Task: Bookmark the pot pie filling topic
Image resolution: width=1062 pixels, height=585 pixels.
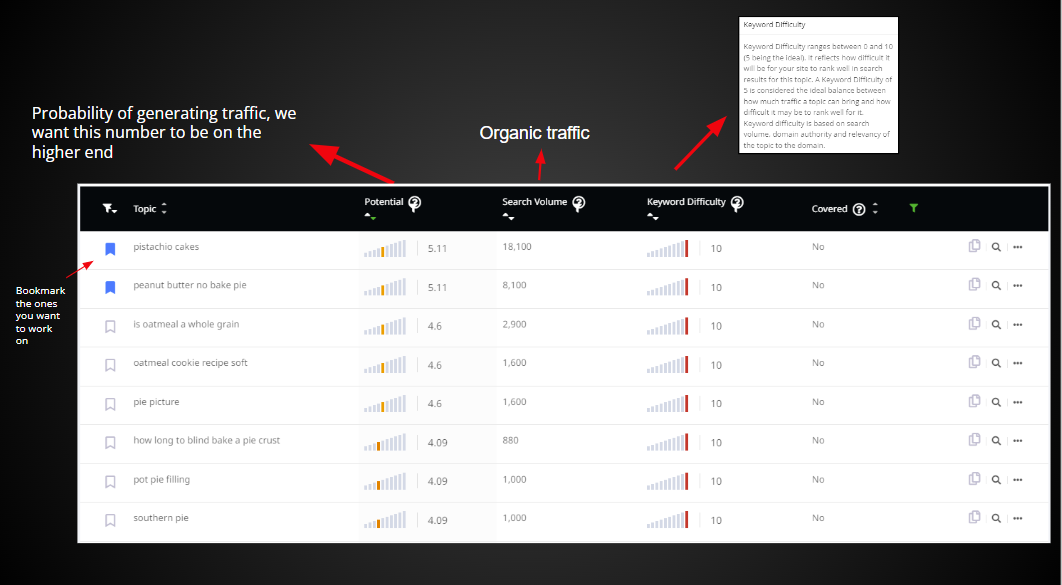Action: [110, 482]
